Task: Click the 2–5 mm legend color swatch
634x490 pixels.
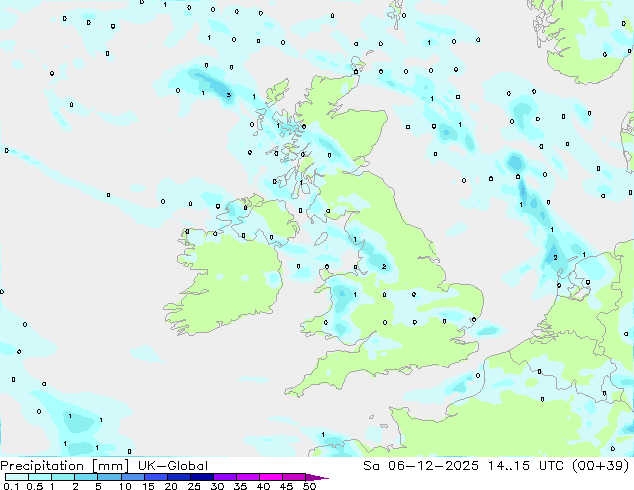Action: [86, 477]
